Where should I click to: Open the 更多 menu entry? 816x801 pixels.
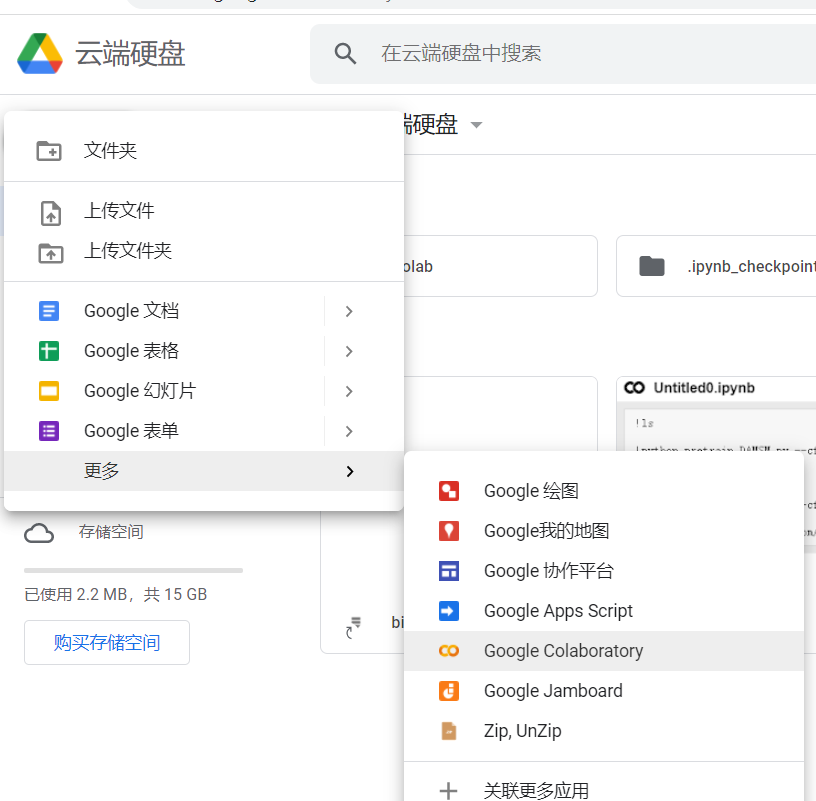(102, 470)
